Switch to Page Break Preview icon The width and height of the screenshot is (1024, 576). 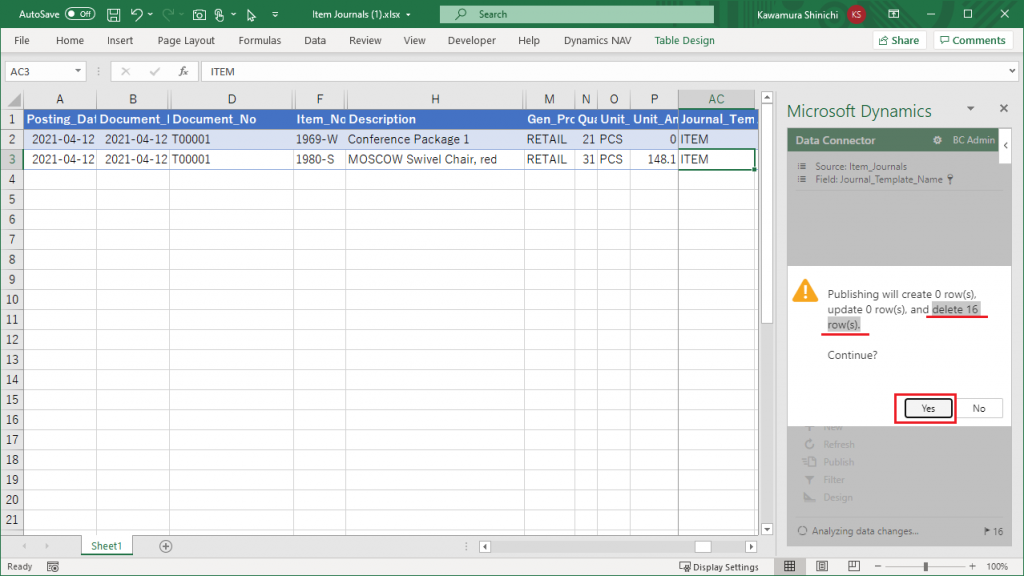pos(854,566)
